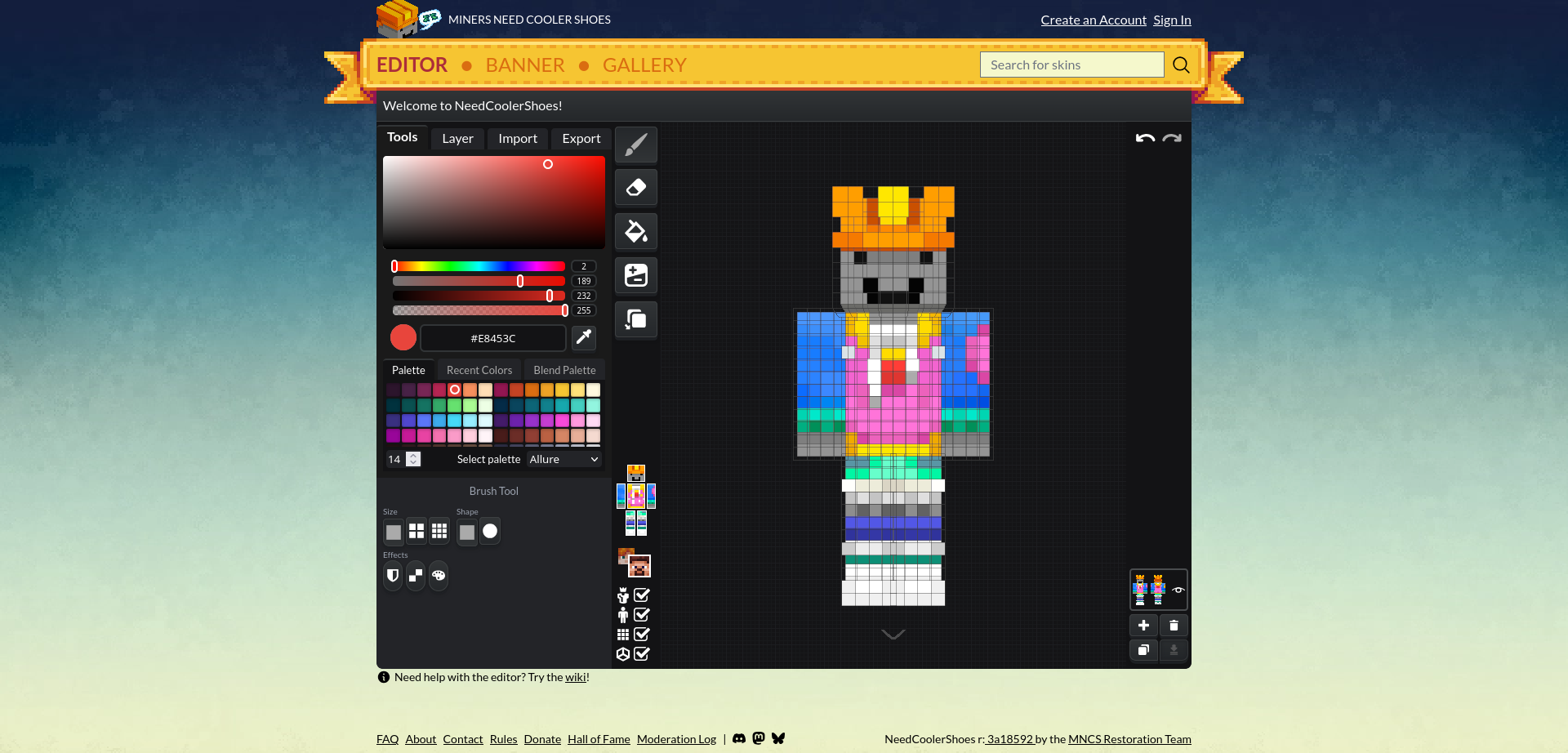Toggle the headwear visibility checkbox
The width and height of the screenshot is (1568, 753).
pyautogui.click(x=643, y=595)
